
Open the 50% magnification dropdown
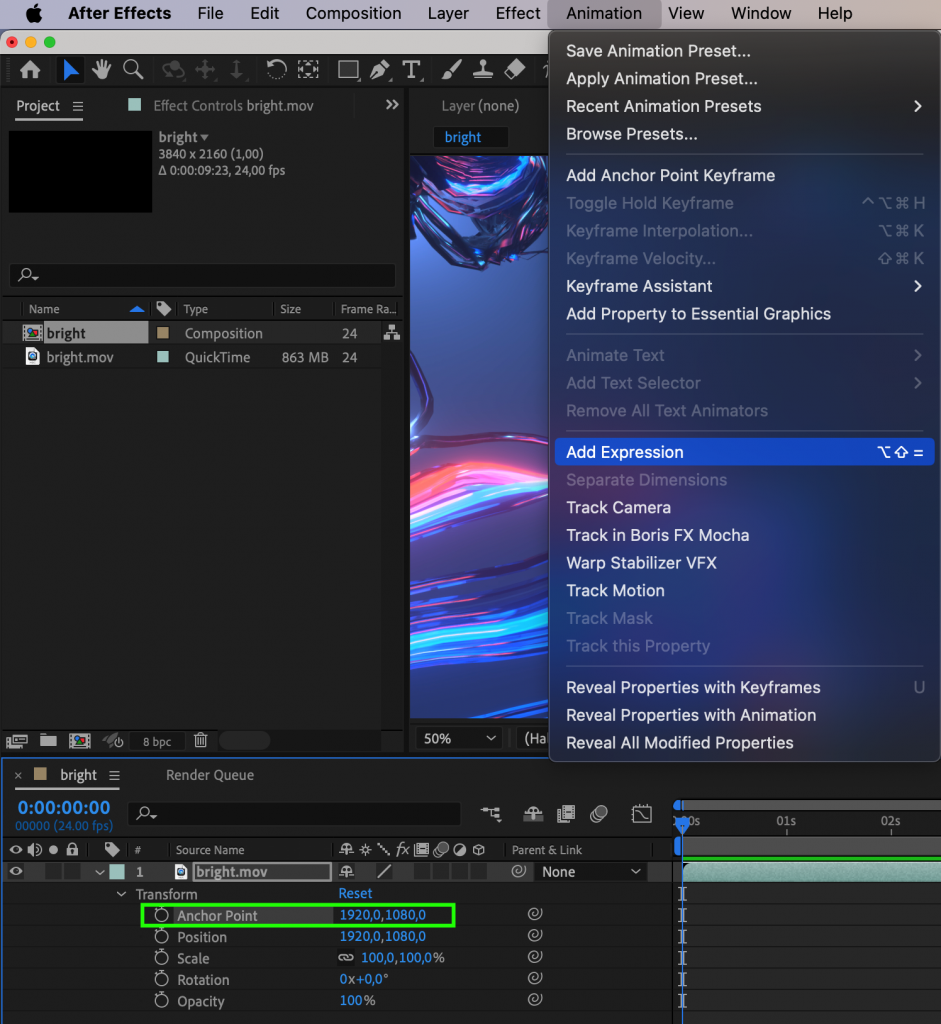click(x=456, y=737)
